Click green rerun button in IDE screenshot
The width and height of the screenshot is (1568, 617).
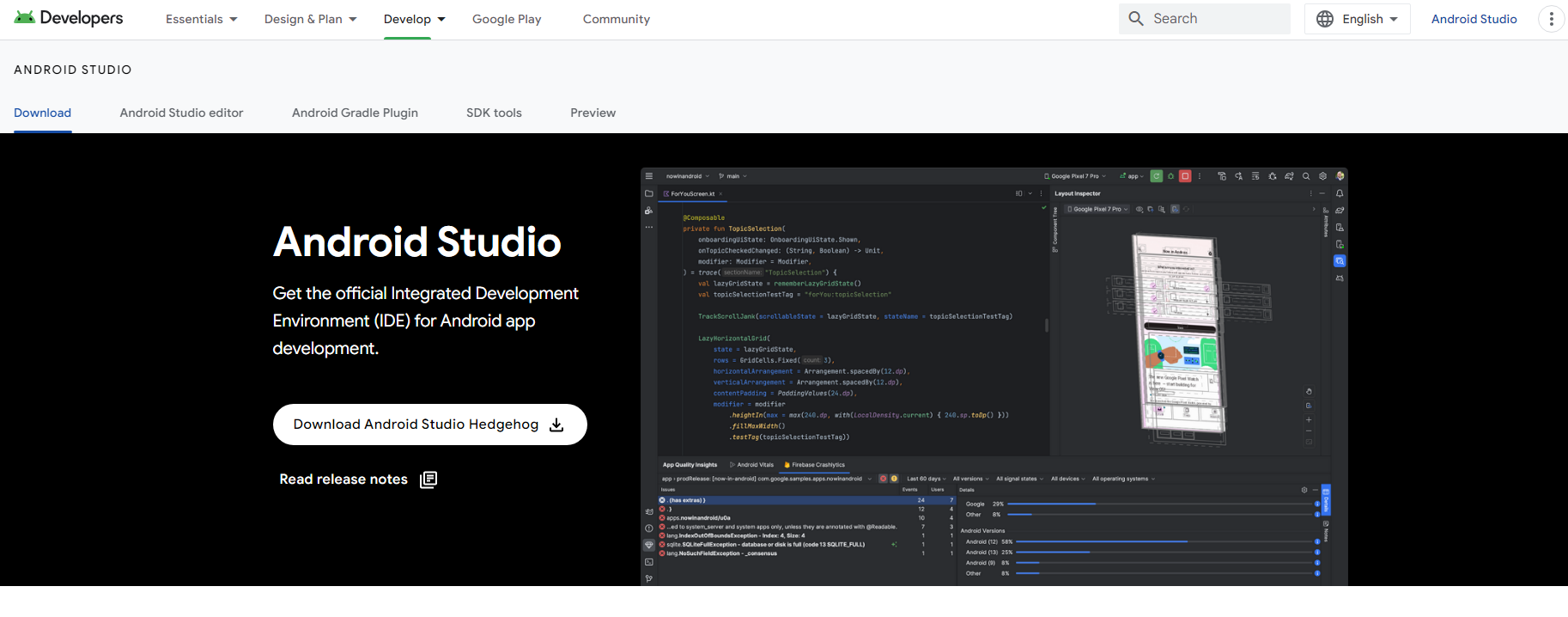pyautogui.click(x=1157, y=176)
